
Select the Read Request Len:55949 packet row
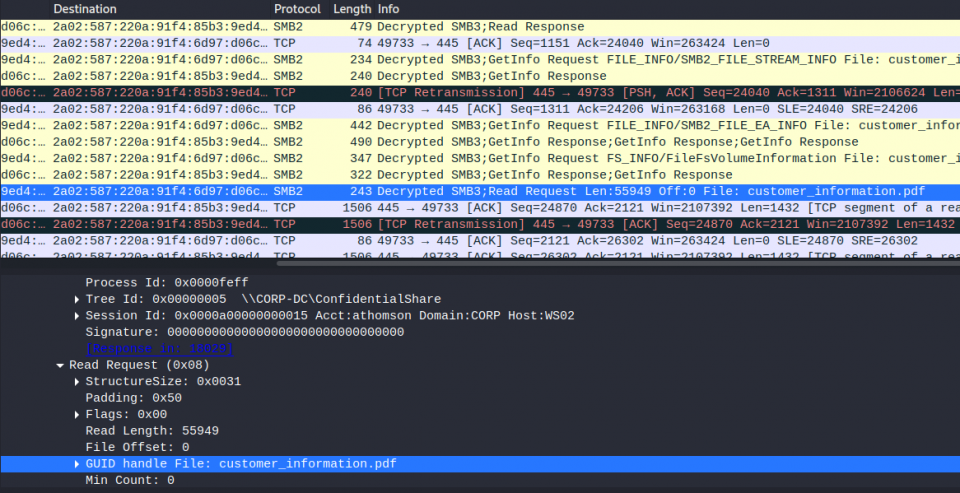(480, 192)
